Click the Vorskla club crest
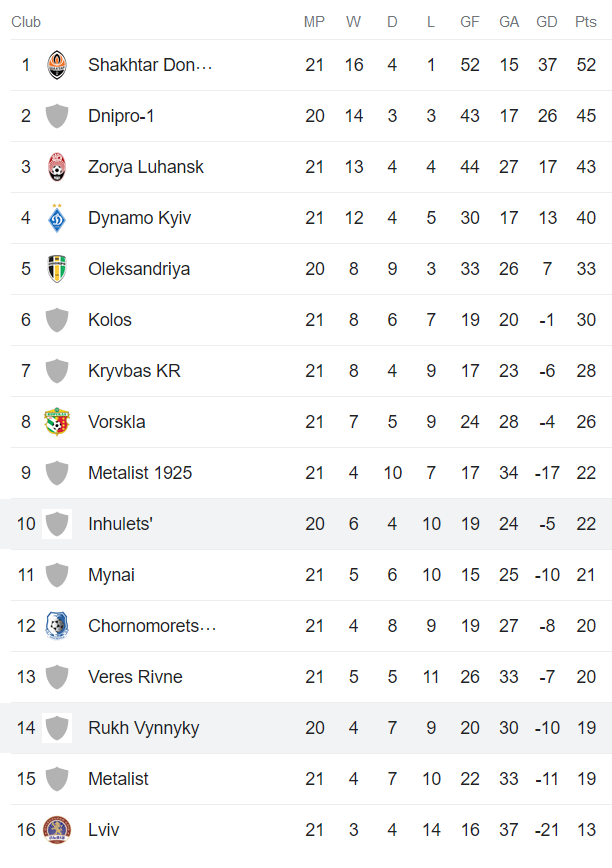 pyautogui.click(x=57, y=422)
